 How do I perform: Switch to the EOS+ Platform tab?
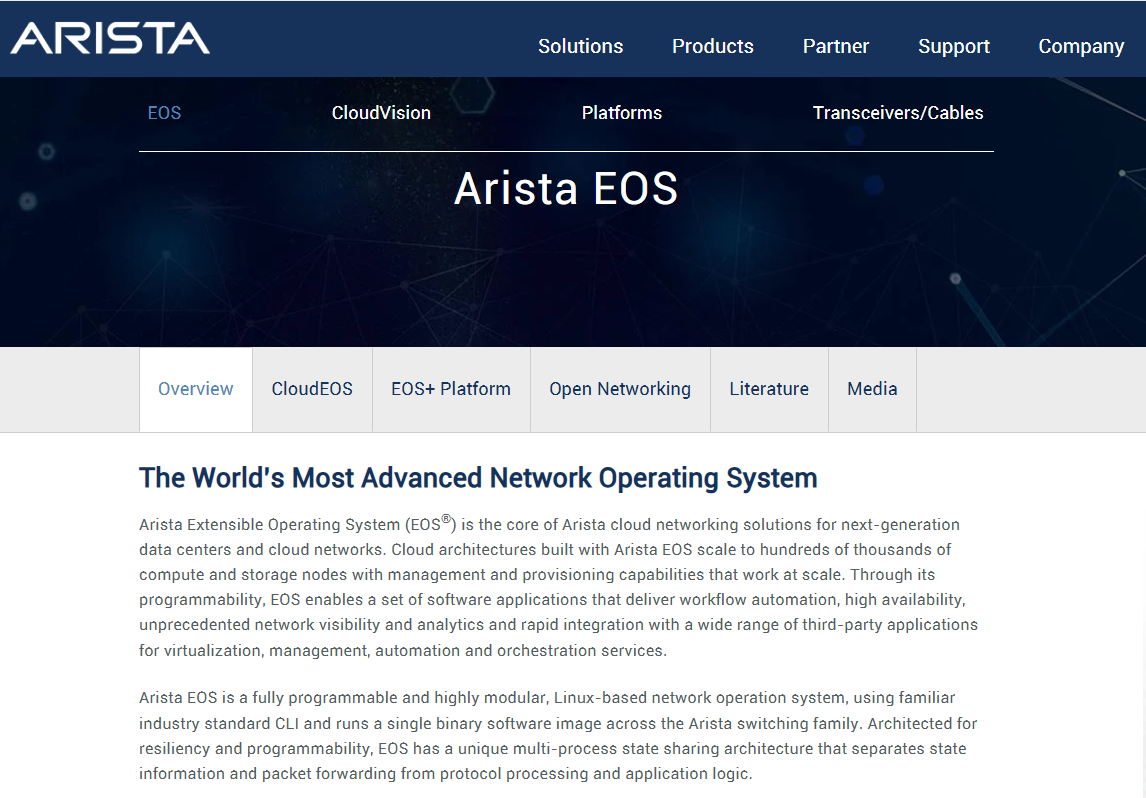451,389
